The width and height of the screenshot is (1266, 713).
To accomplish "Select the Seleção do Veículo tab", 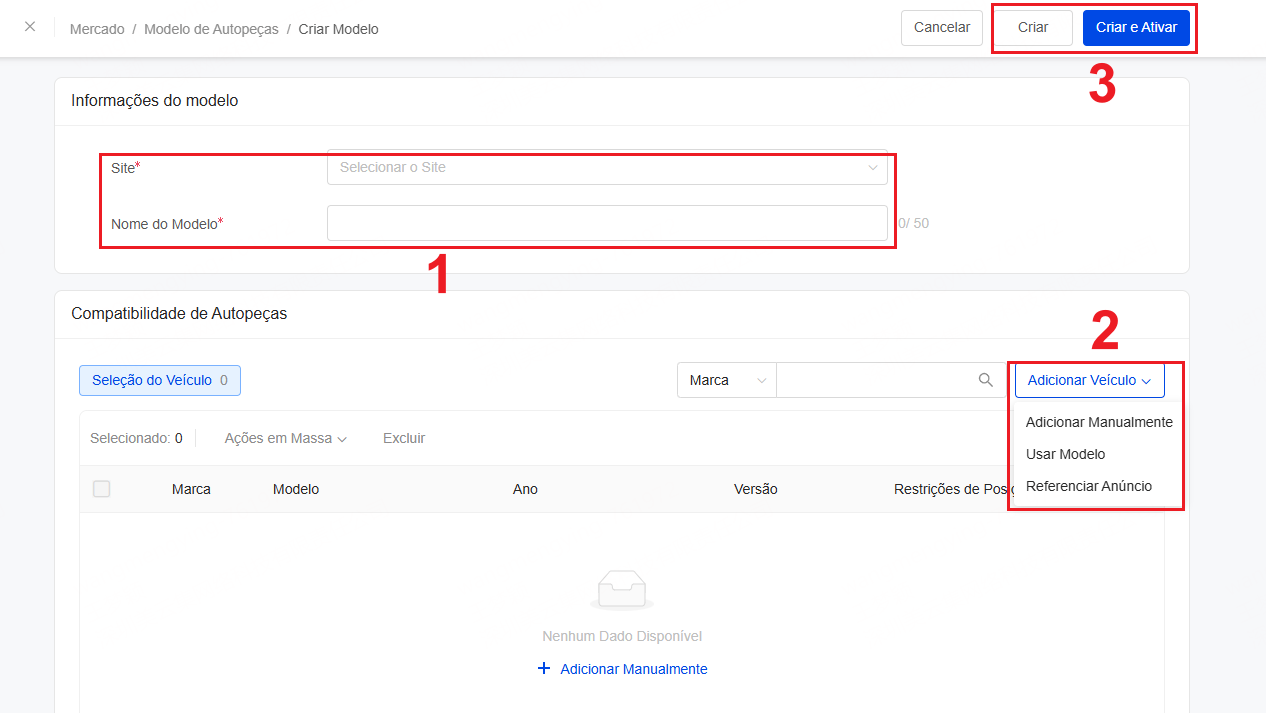I will (160, 380).
